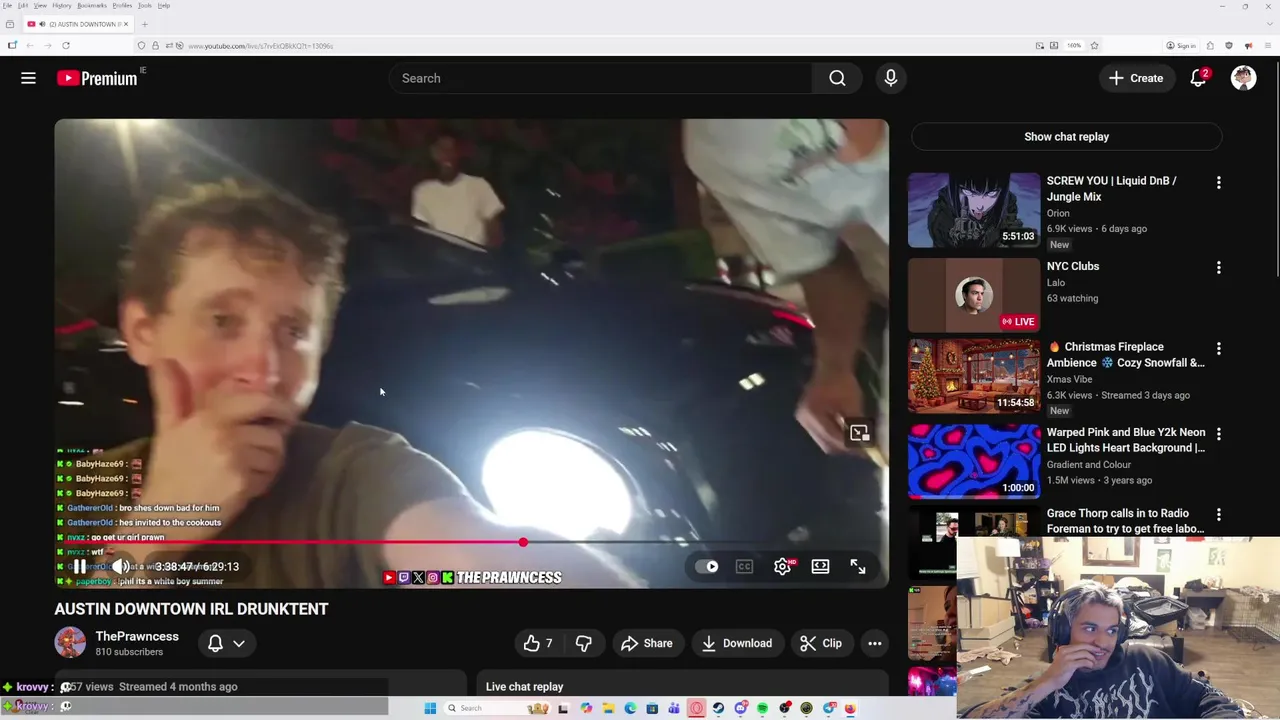Dislike the video
The width and height of the screenshot is (1280, 720).
point(584,643)
